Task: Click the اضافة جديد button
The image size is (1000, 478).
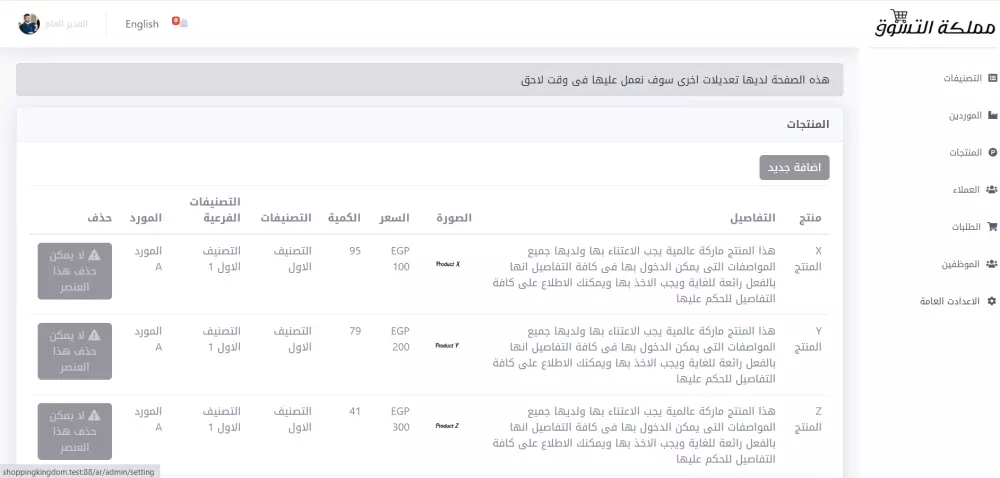Action: (794, 168)
